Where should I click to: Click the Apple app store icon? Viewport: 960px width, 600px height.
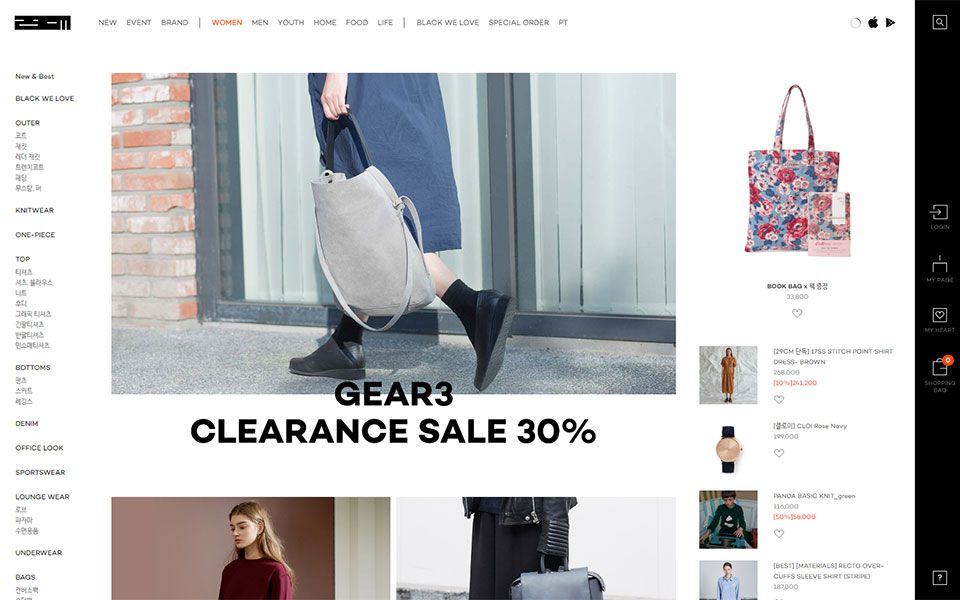(x=873, y=23)
